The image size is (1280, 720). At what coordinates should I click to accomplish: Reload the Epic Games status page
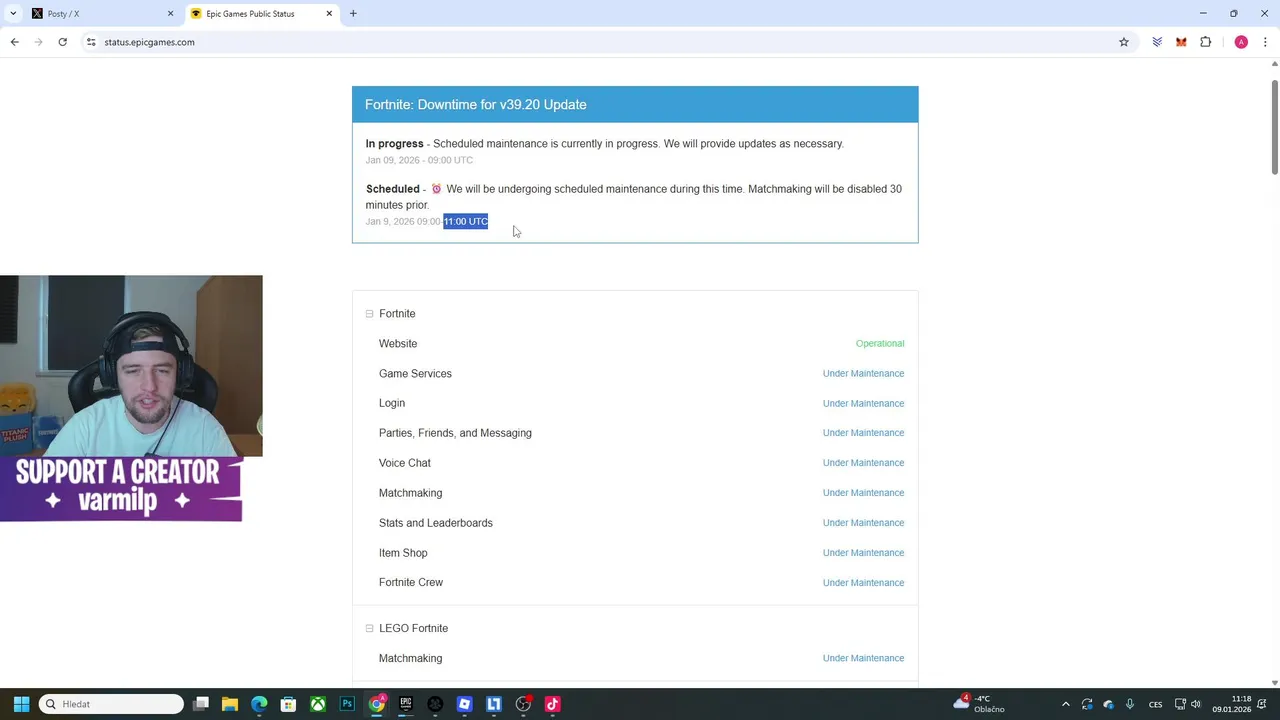point(62,42)
